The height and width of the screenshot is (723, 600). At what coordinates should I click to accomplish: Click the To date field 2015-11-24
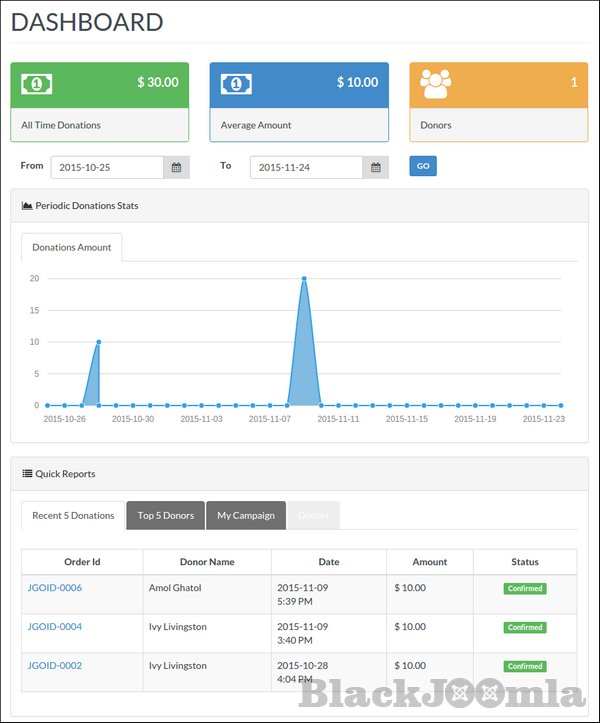[306, 168]
